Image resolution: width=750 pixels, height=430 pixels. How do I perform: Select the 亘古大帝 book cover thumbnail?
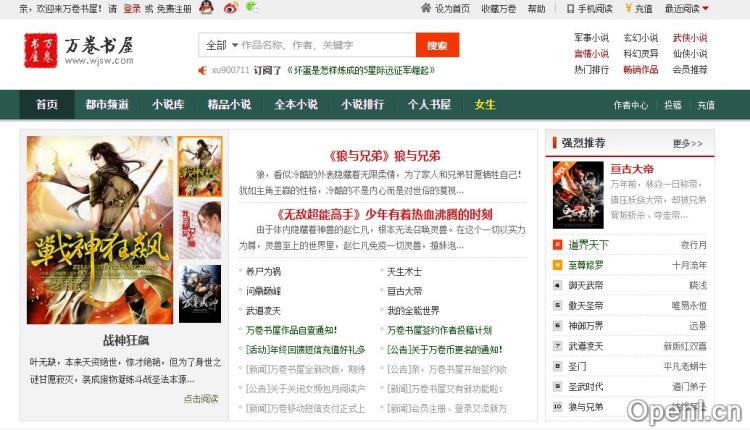click(578, 195)
